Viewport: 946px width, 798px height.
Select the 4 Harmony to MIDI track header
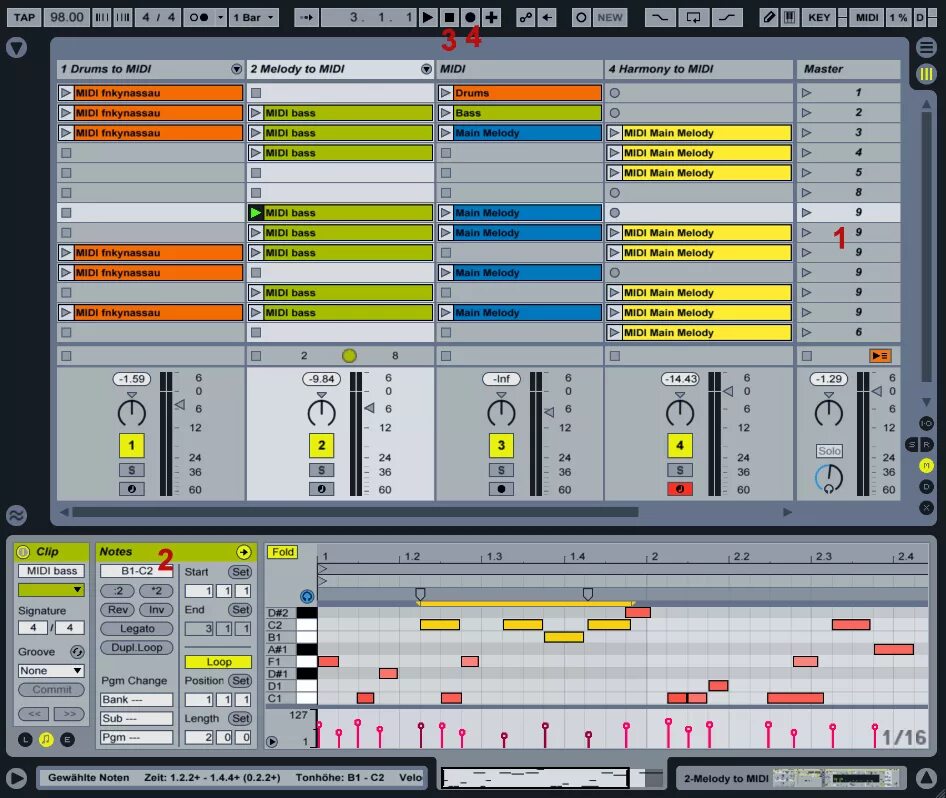pyautogui.click(x=699, y=69)
